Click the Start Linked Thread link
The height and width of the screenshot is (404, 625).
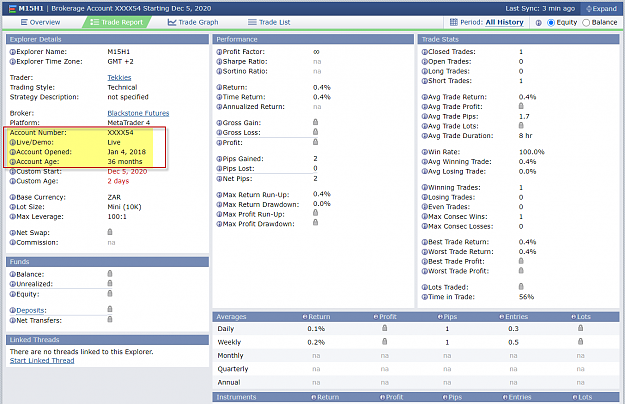pyautogui.click(x=42, y=361)
